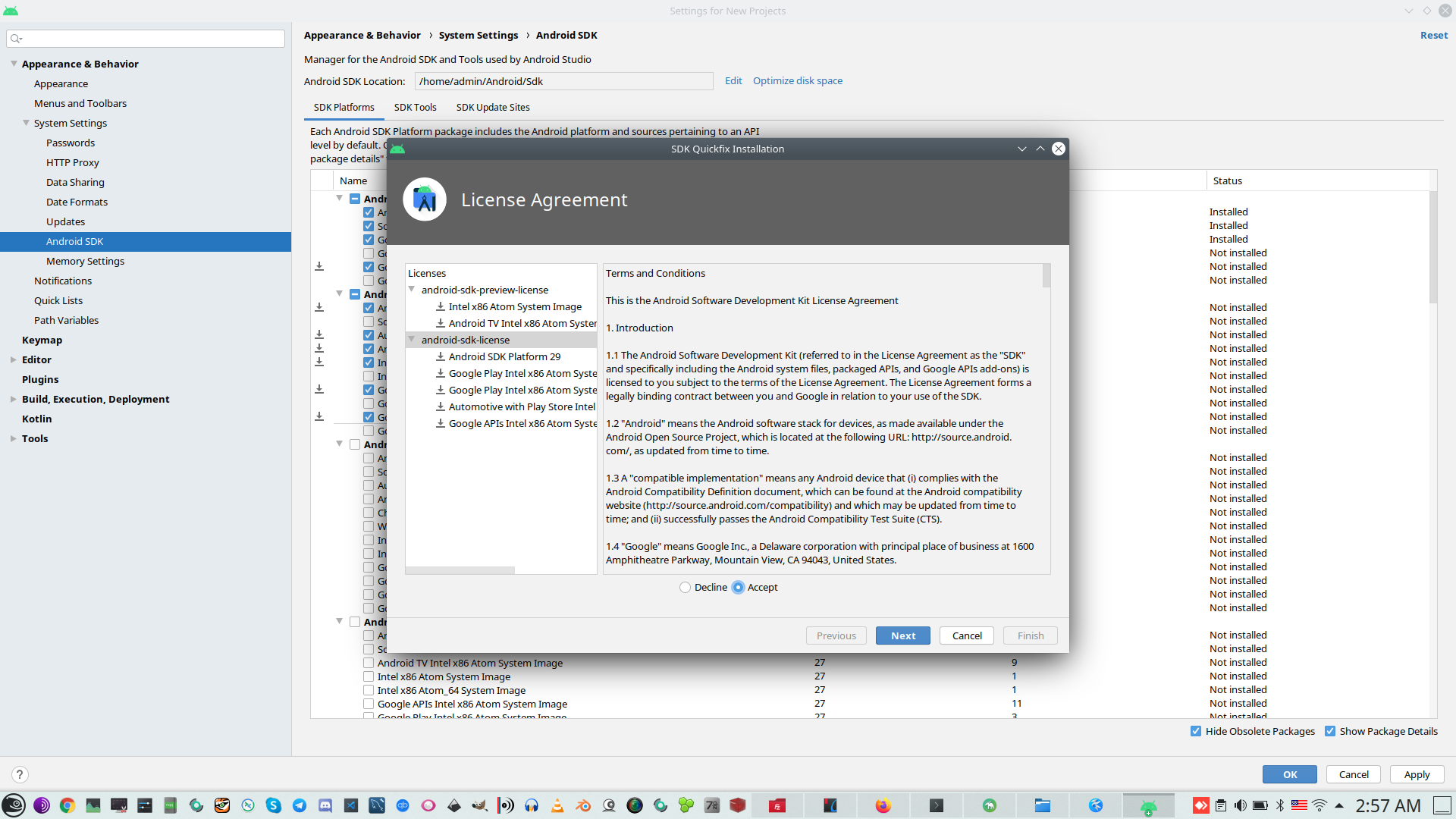
Task: Click the Optimize disk space link
Action: pos(797,81)
